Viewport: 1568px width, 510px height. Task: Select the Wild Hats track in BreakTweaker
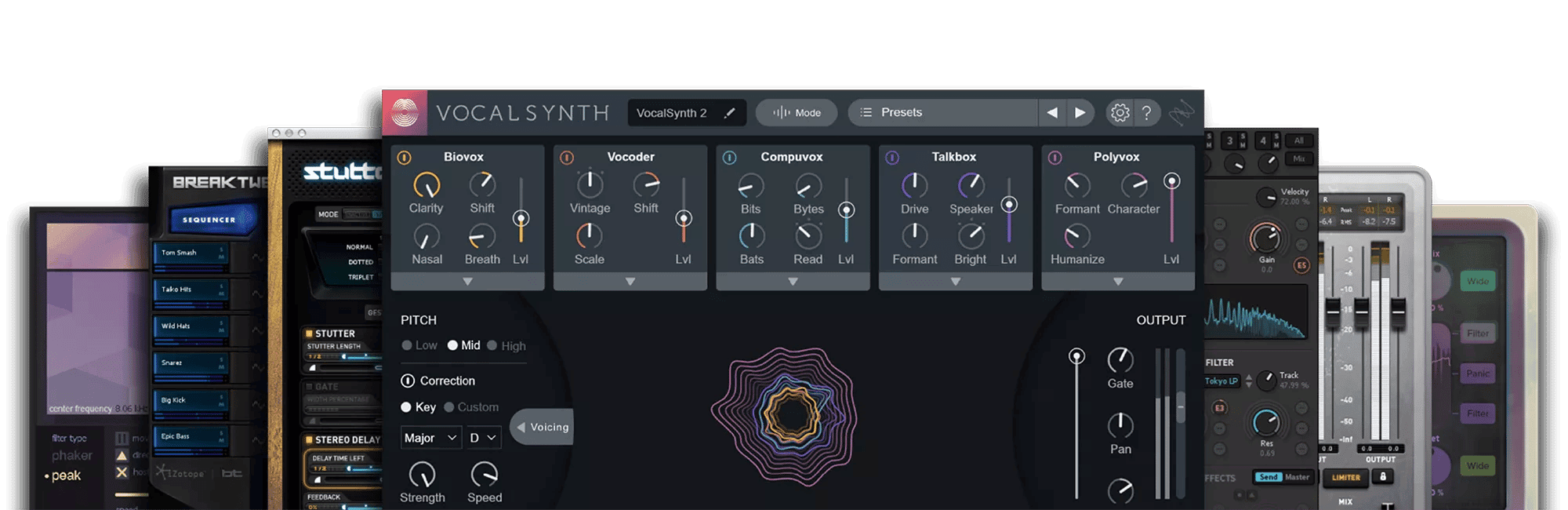[191, 326]
